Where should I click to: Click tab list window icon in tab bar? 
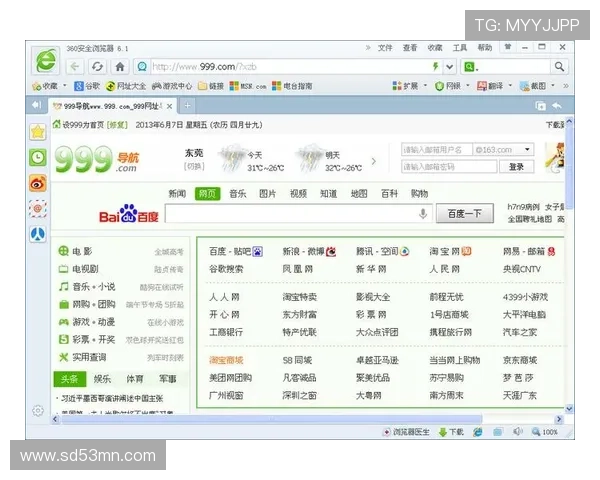(x=540, y=106)
